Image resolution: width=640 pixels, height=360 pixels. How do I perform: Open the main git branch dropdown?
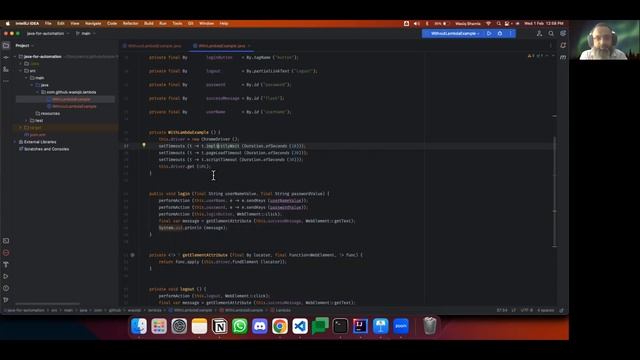pyautogui.click(x=85, y=33)
